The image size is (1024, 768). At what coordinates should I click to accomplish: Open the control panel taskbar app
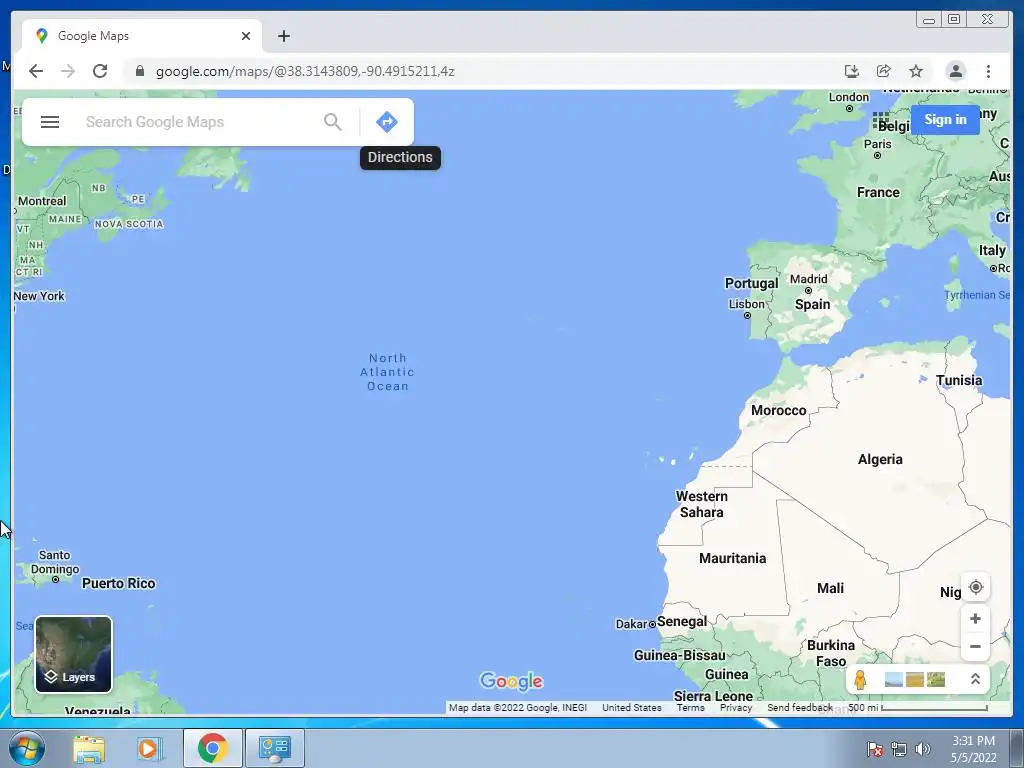pos(274,748)
